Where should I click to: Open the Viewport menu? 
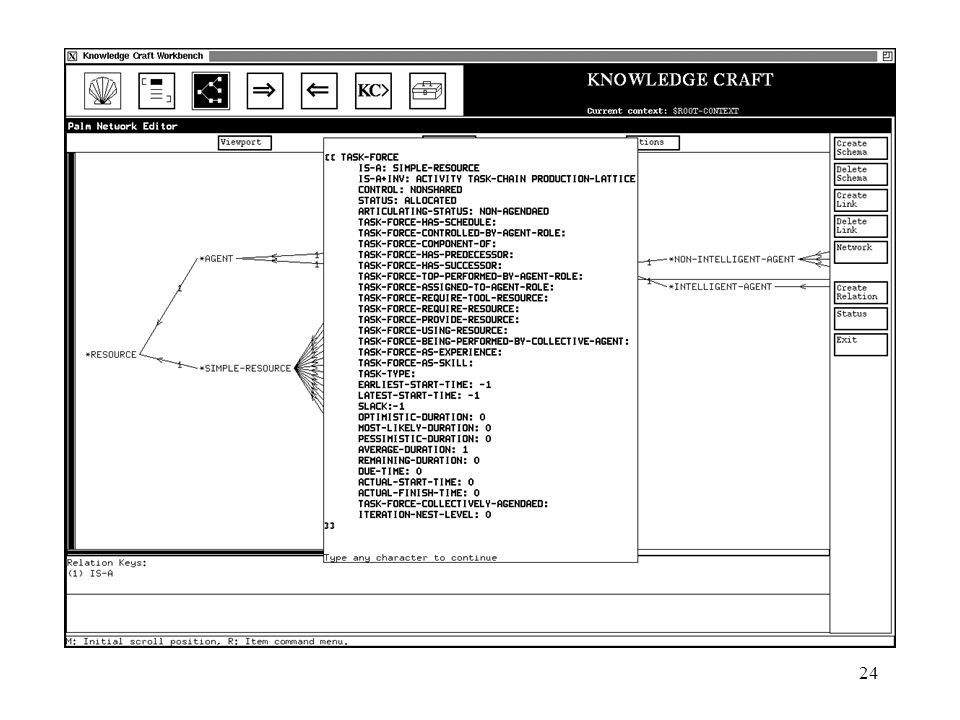click(x=245, y=142)
